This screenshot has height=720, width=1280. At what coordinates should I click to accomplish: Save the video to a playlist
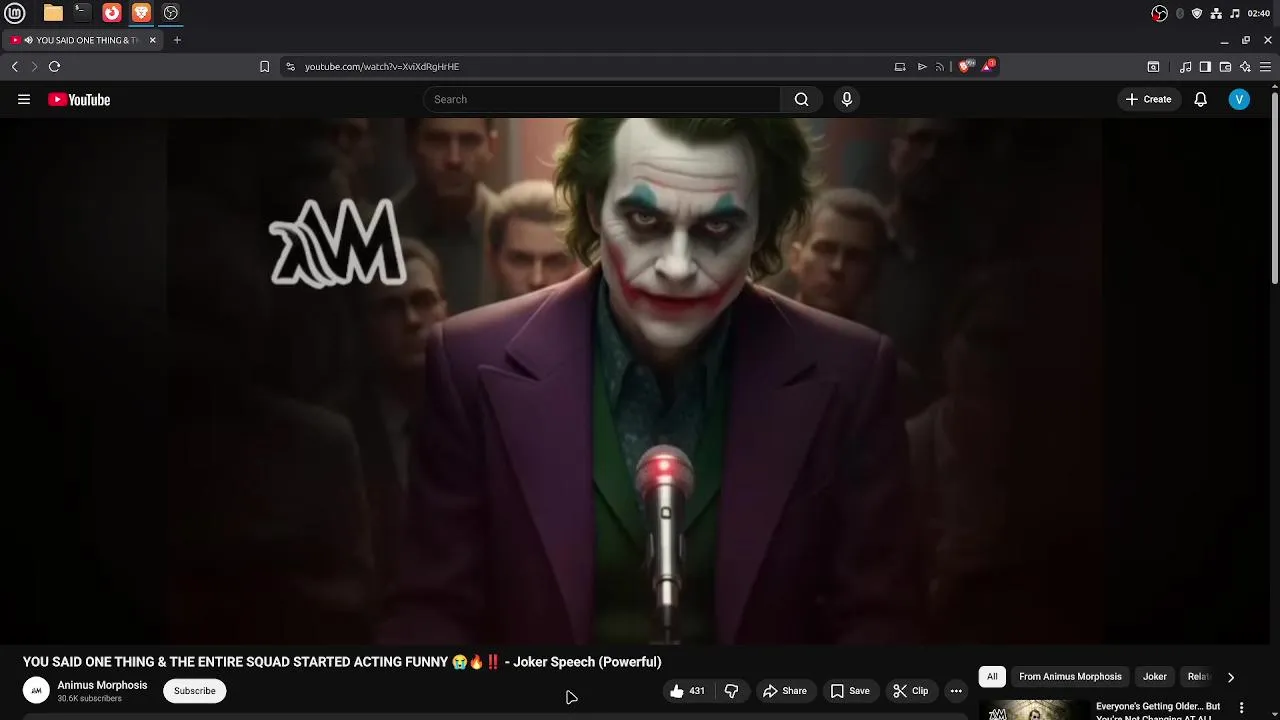850,691
